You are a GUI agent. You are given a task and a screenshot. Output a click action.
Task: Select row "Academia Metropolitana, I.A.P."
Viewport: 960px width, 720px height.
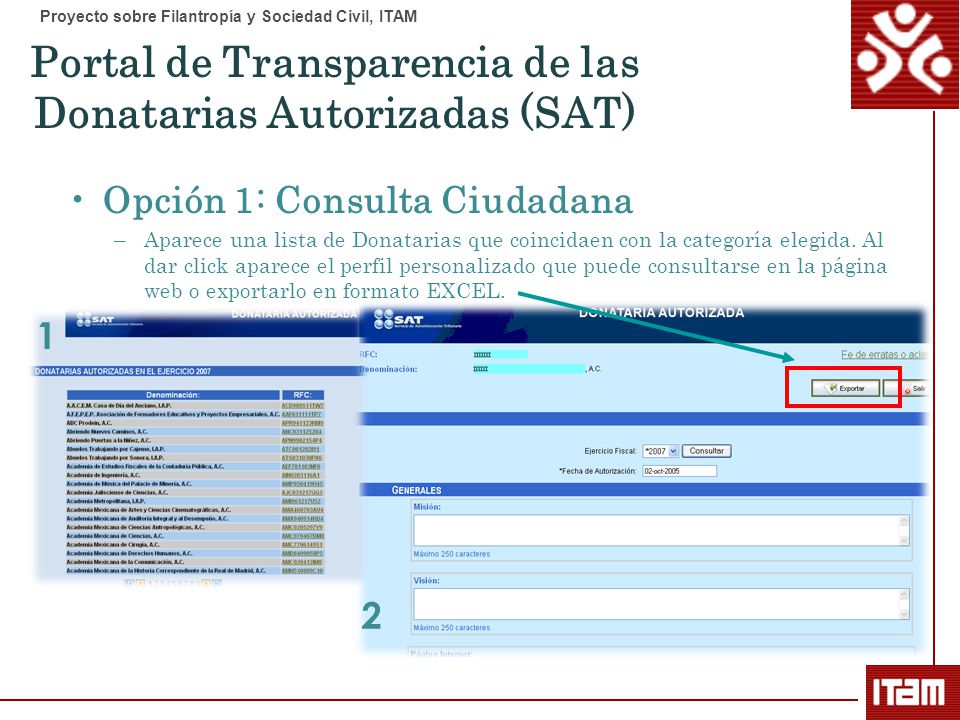[x=195, y=501]
